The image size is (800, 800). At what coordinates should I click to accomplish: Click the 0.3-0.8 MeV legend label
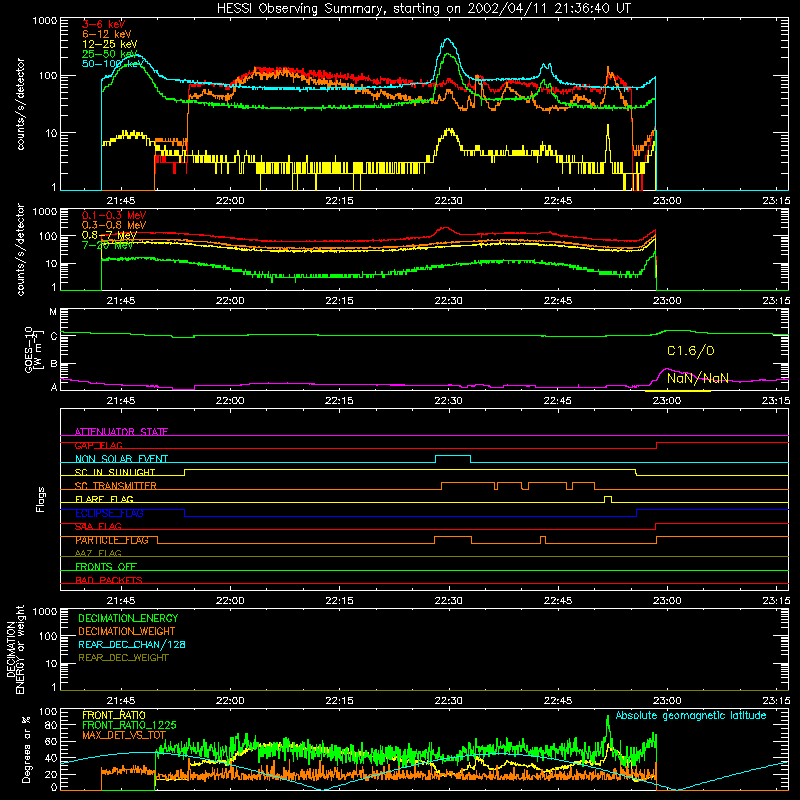pos(114,225)
